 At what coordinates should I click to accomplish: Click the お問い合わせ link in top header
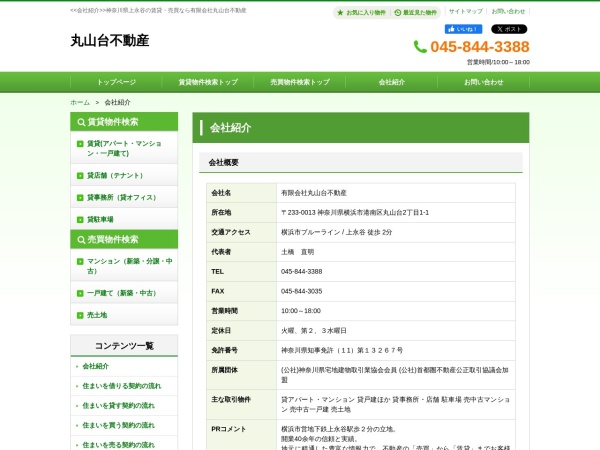(x=508, y=11)
